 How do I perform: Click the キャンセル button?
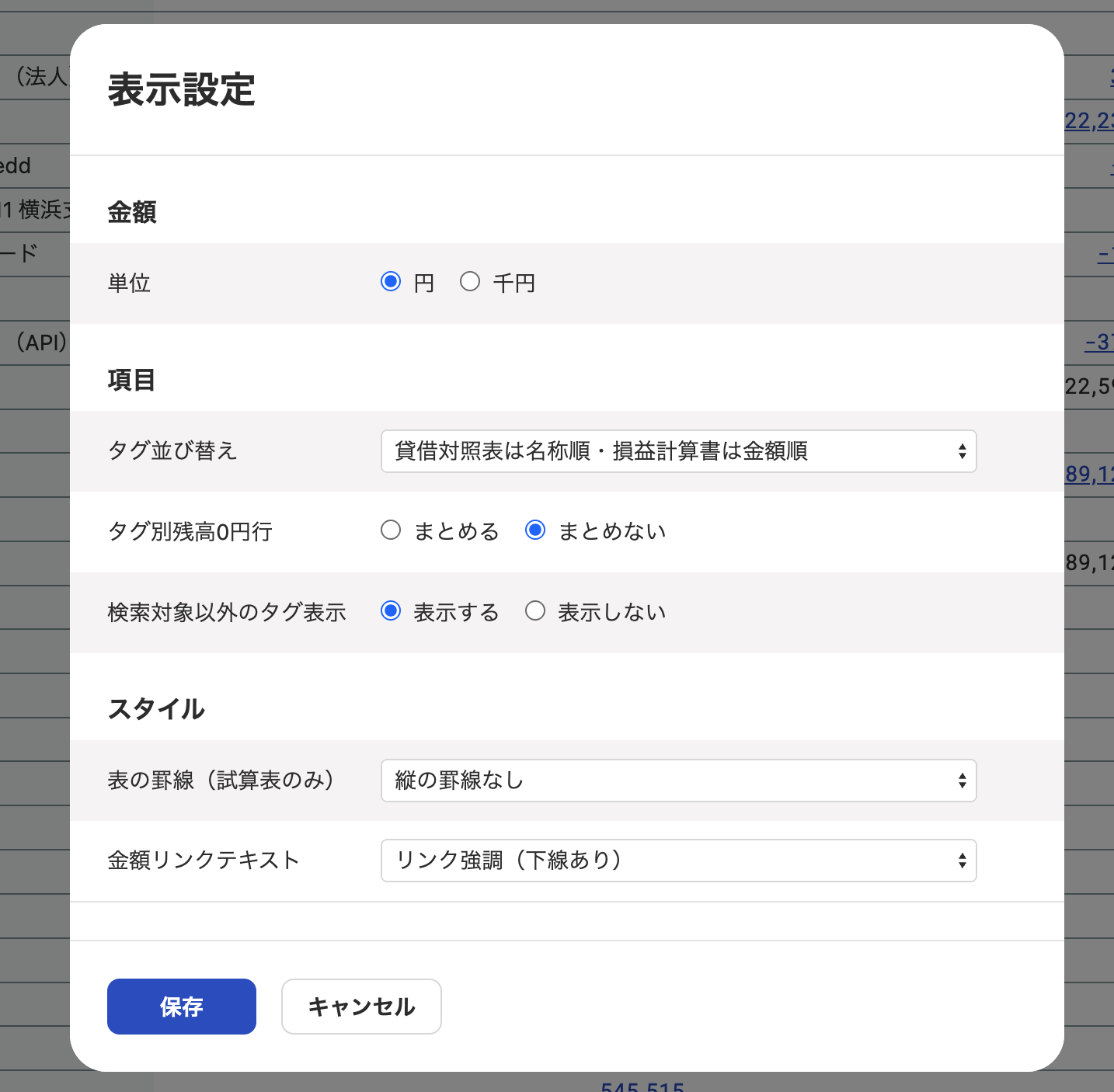tap(361, 1007)
